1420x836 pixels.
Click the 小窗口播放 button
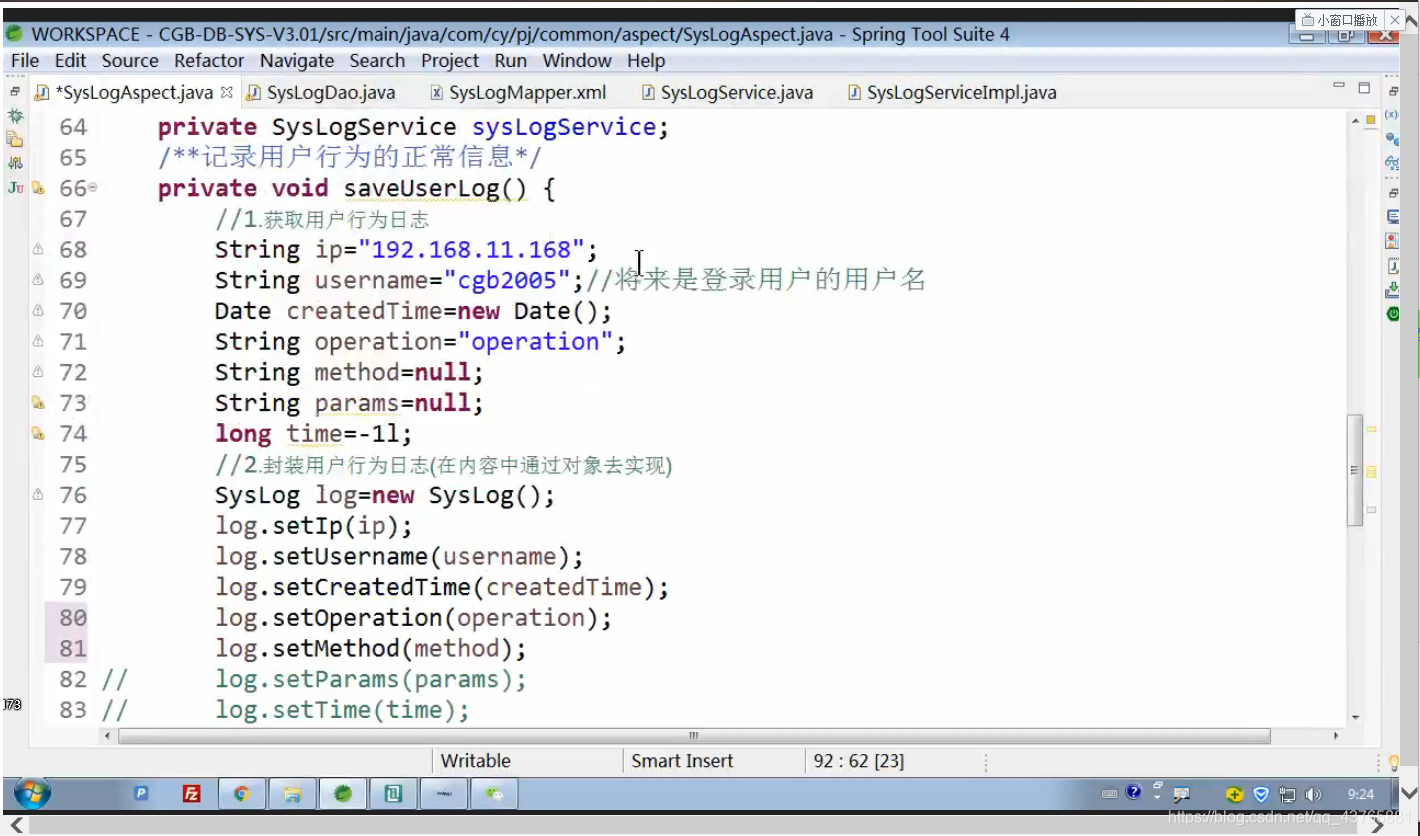click(x=1338, y=20)
